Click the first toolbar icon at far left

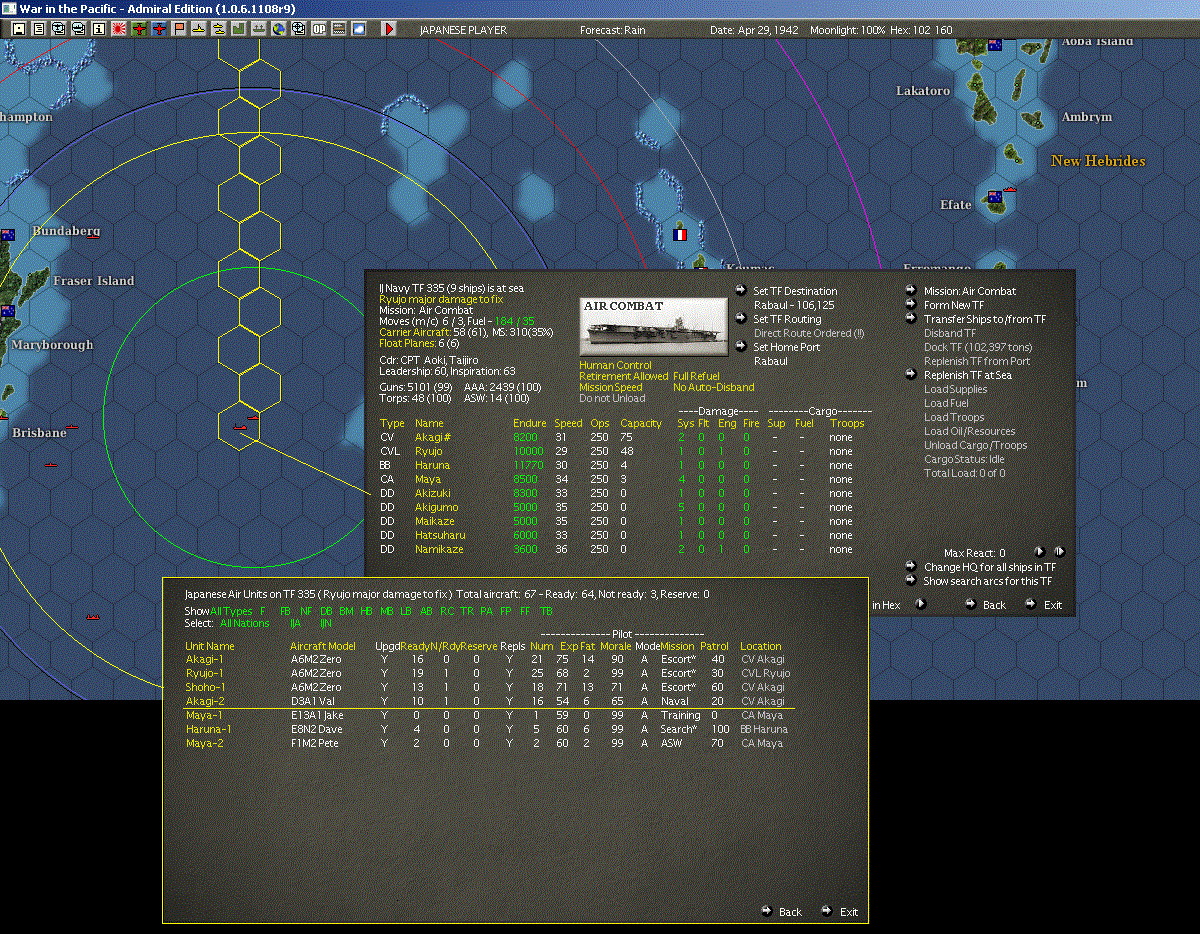pos(18,29)
